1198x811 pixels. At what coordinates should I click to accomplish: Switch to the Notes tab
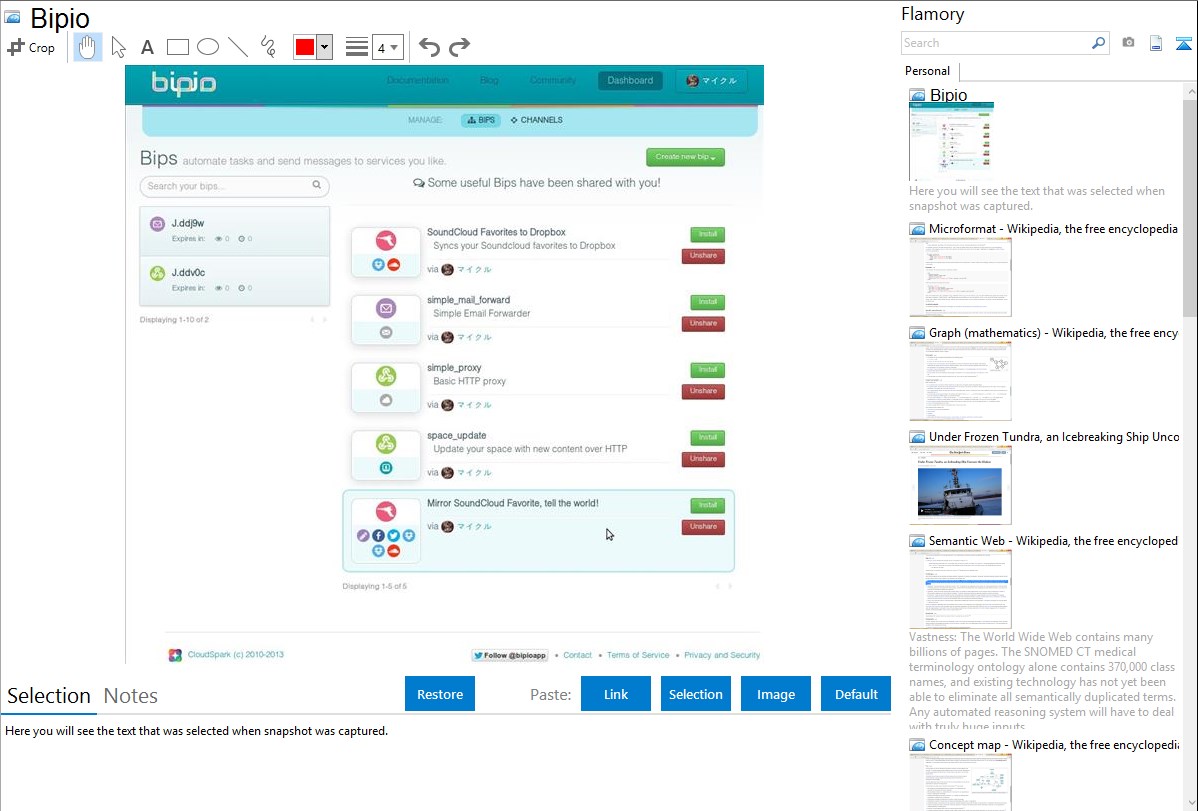[x=131, y=696]
